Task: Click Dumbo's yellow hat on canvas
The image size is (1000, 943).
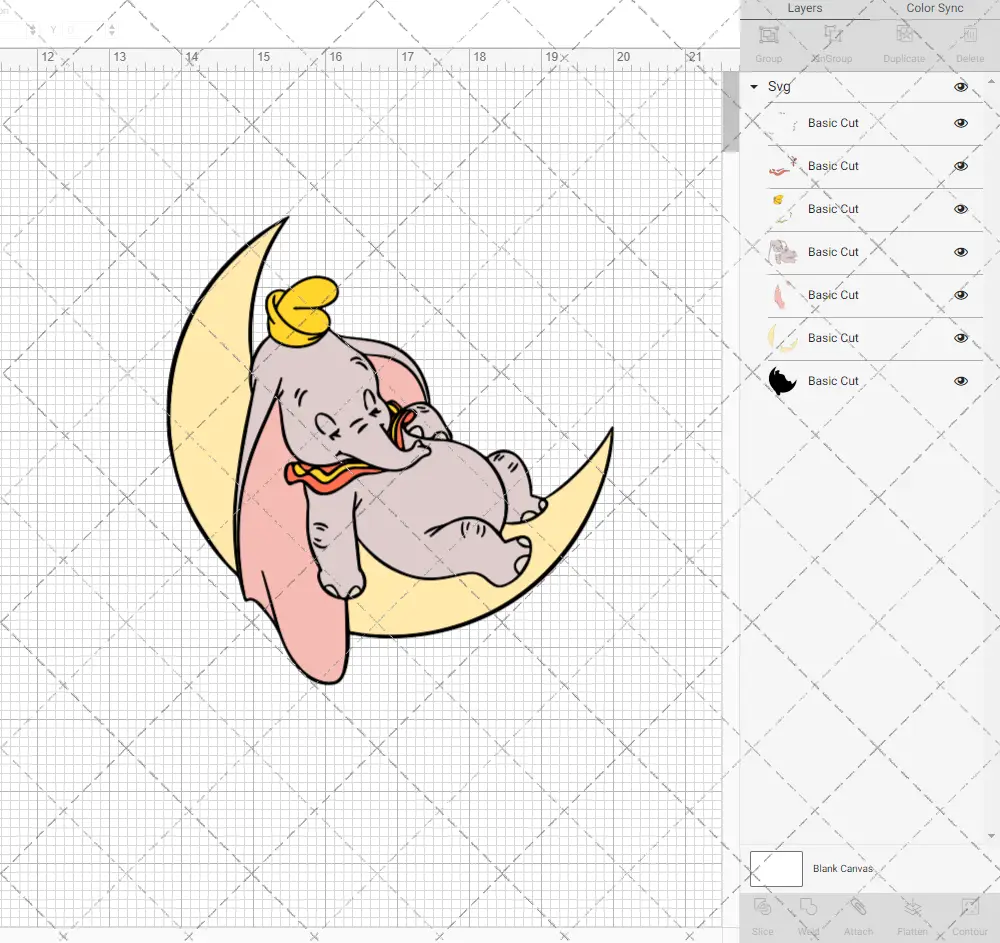Action: [302, 314]
